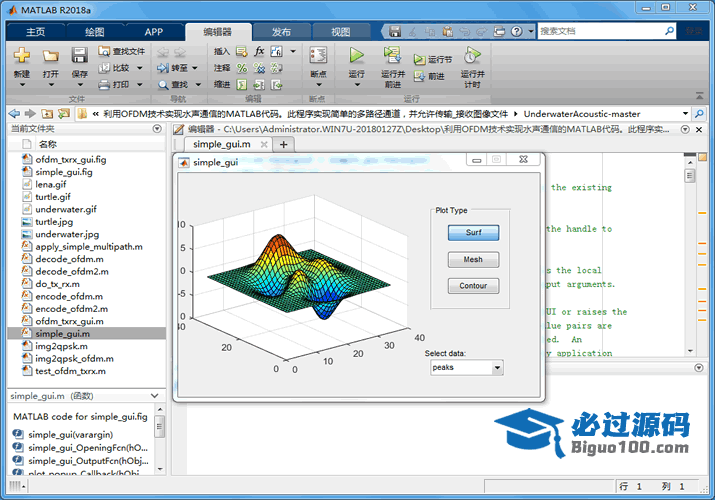
Task: Click the 比较 (Compare) icon
Action: pos(104,68)
